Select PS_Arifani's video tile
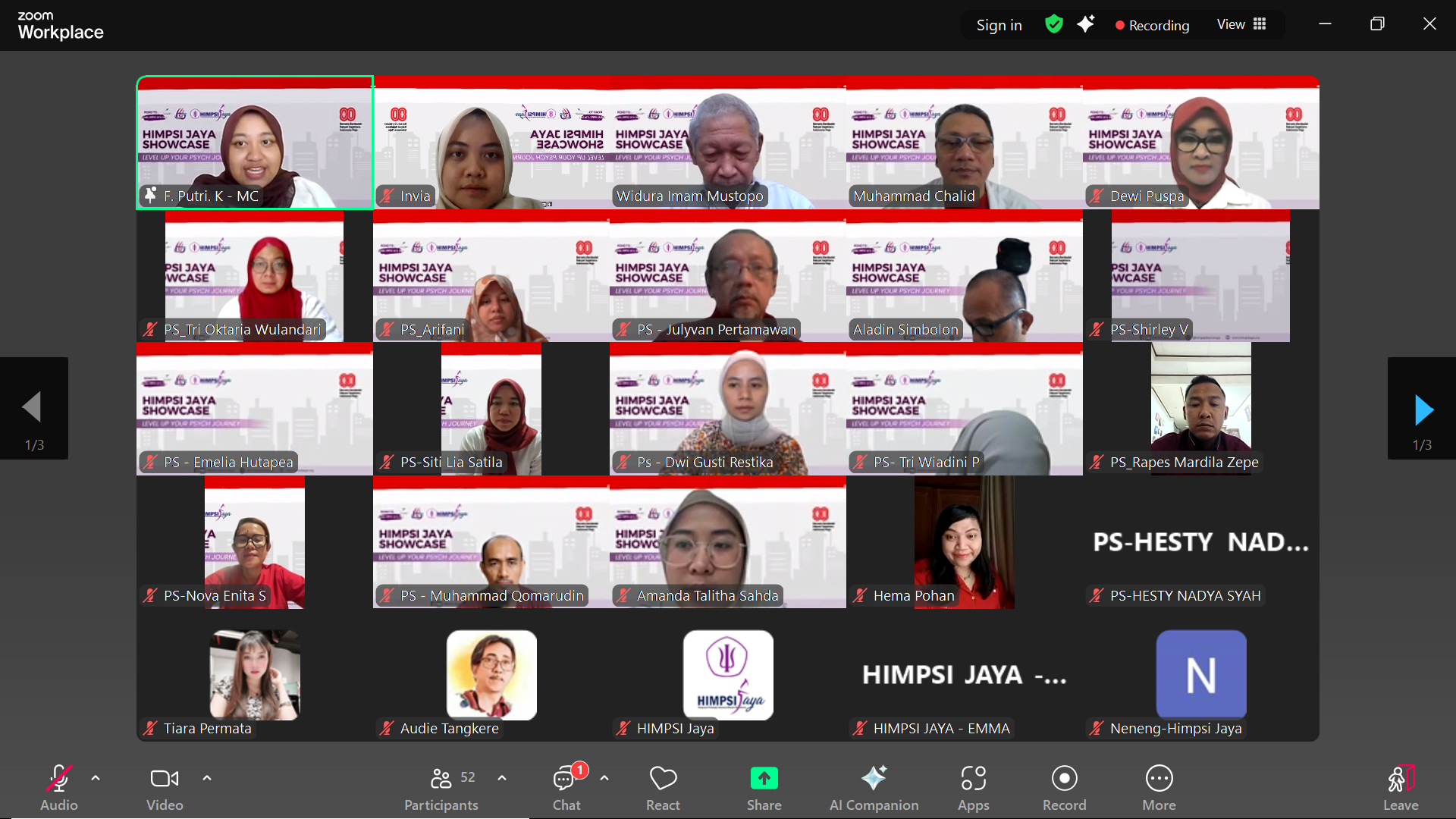The height and width of the screenshot is (819, 1456). pyautogui.click(x=491, y=276)
